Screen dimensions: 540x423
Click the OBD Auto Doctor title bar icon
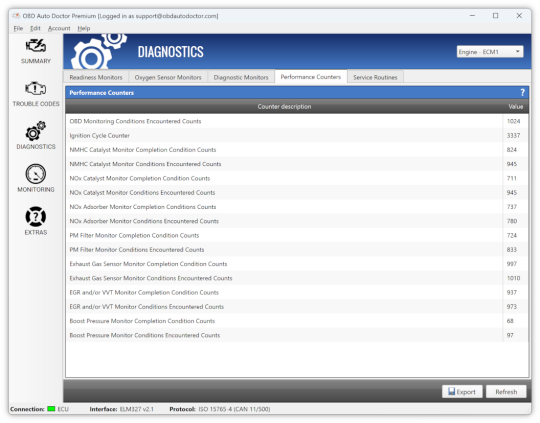[16, 16]
